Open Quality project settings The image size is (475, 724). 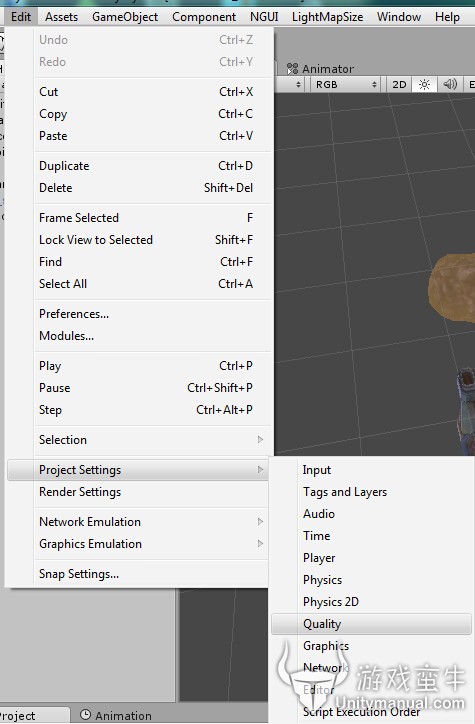pos(372,624)
